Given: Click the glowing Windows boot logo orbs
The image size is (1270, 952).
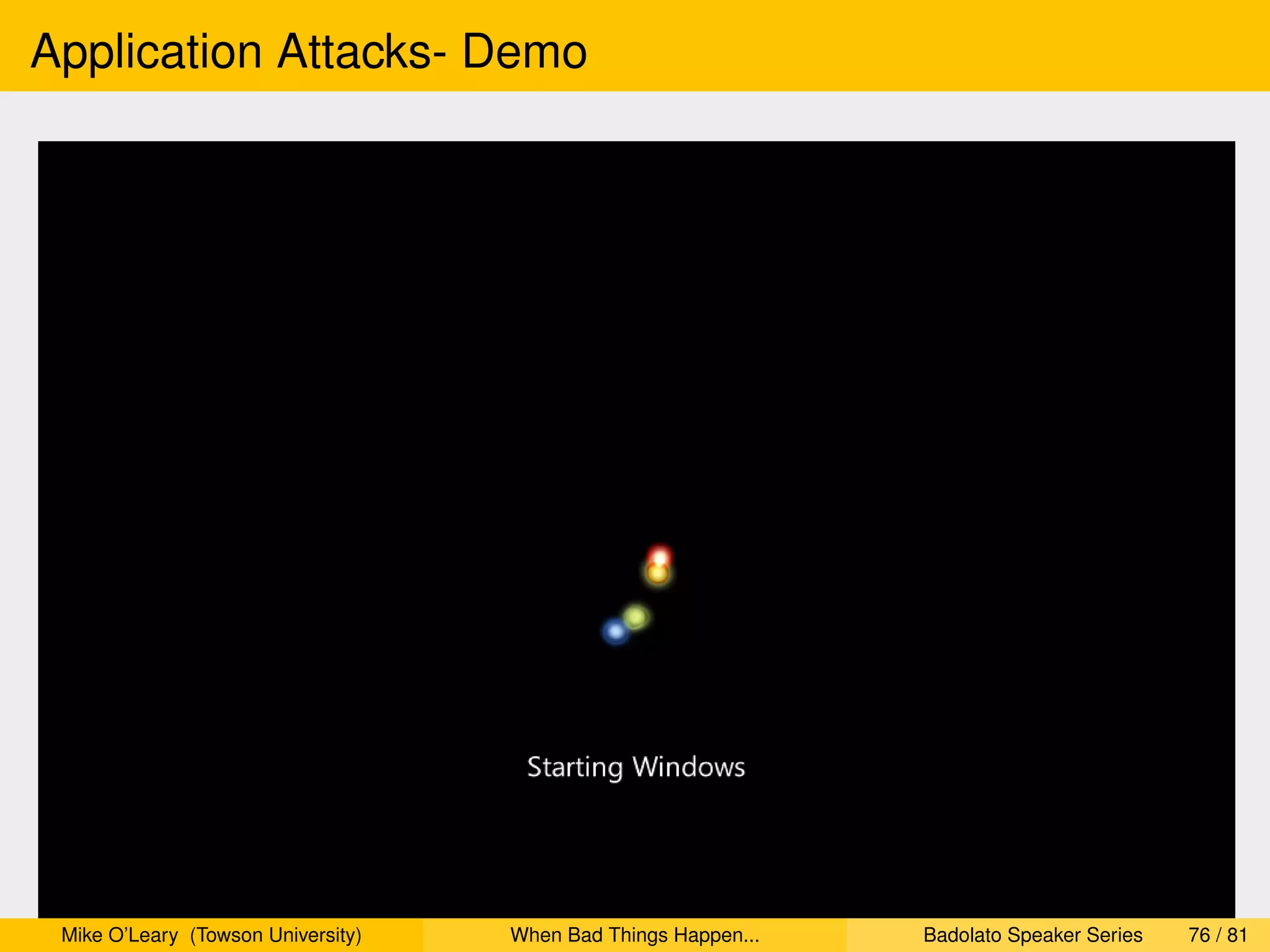Looking at the screenshot, I should (x=637, y=594).
